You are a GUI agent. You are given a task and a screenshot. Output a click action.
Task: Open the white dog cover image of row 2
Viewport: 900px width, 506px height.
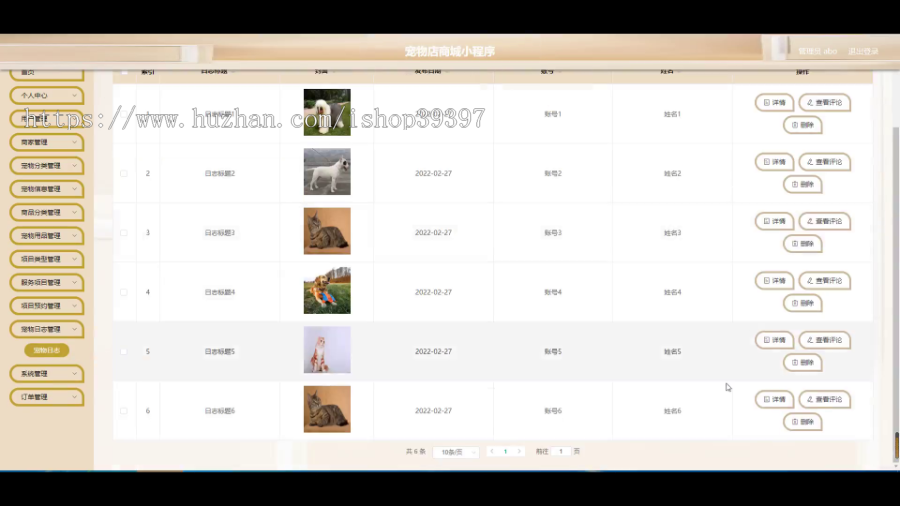coord(327,172)
